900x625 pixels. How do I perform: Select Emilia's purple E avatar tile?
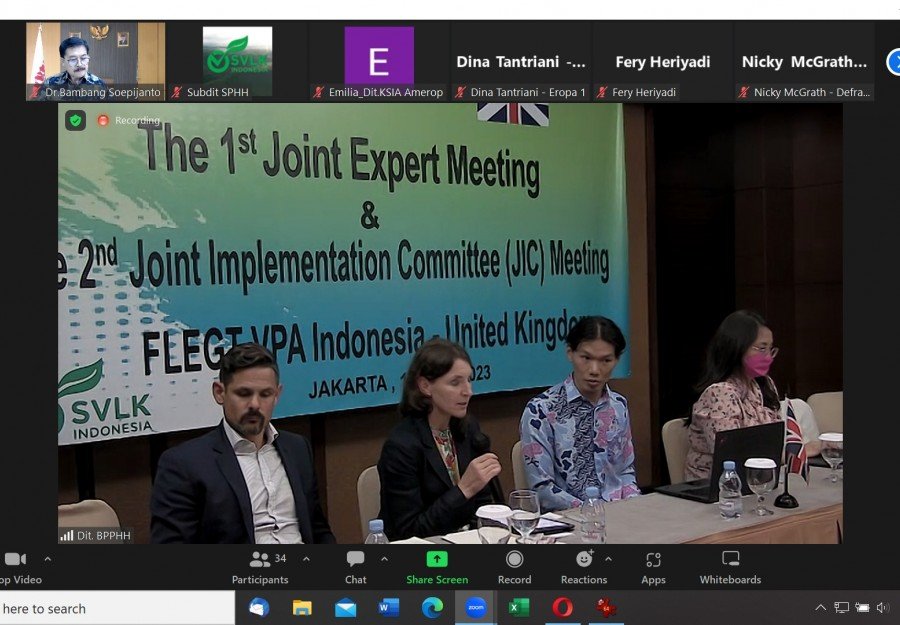point(379,56)
